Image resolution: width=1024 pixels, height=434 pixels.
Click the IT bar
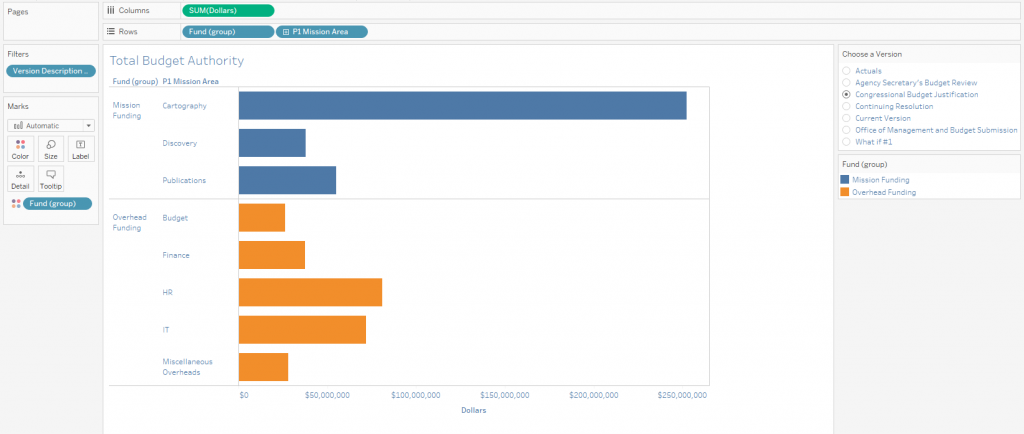(x=302, y=330)
